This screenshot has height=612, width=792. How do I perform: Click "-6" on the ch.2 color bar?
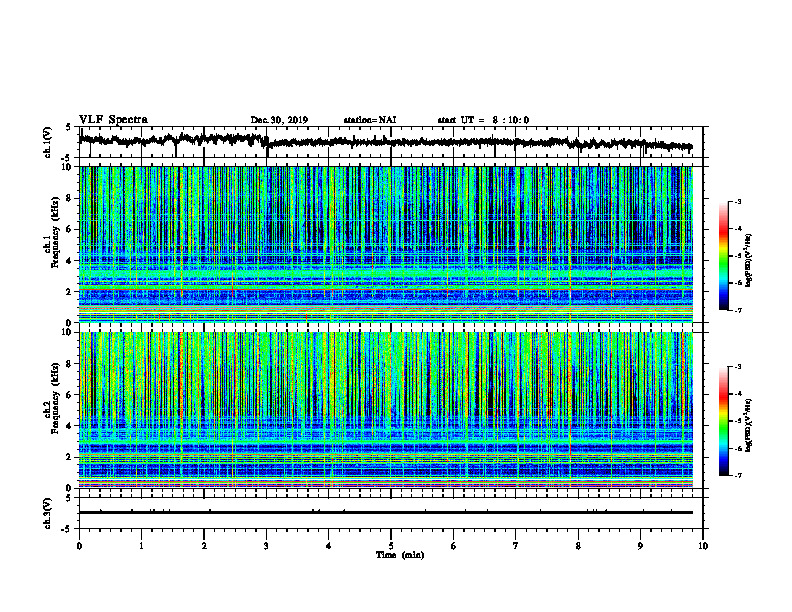click(737, 448)
